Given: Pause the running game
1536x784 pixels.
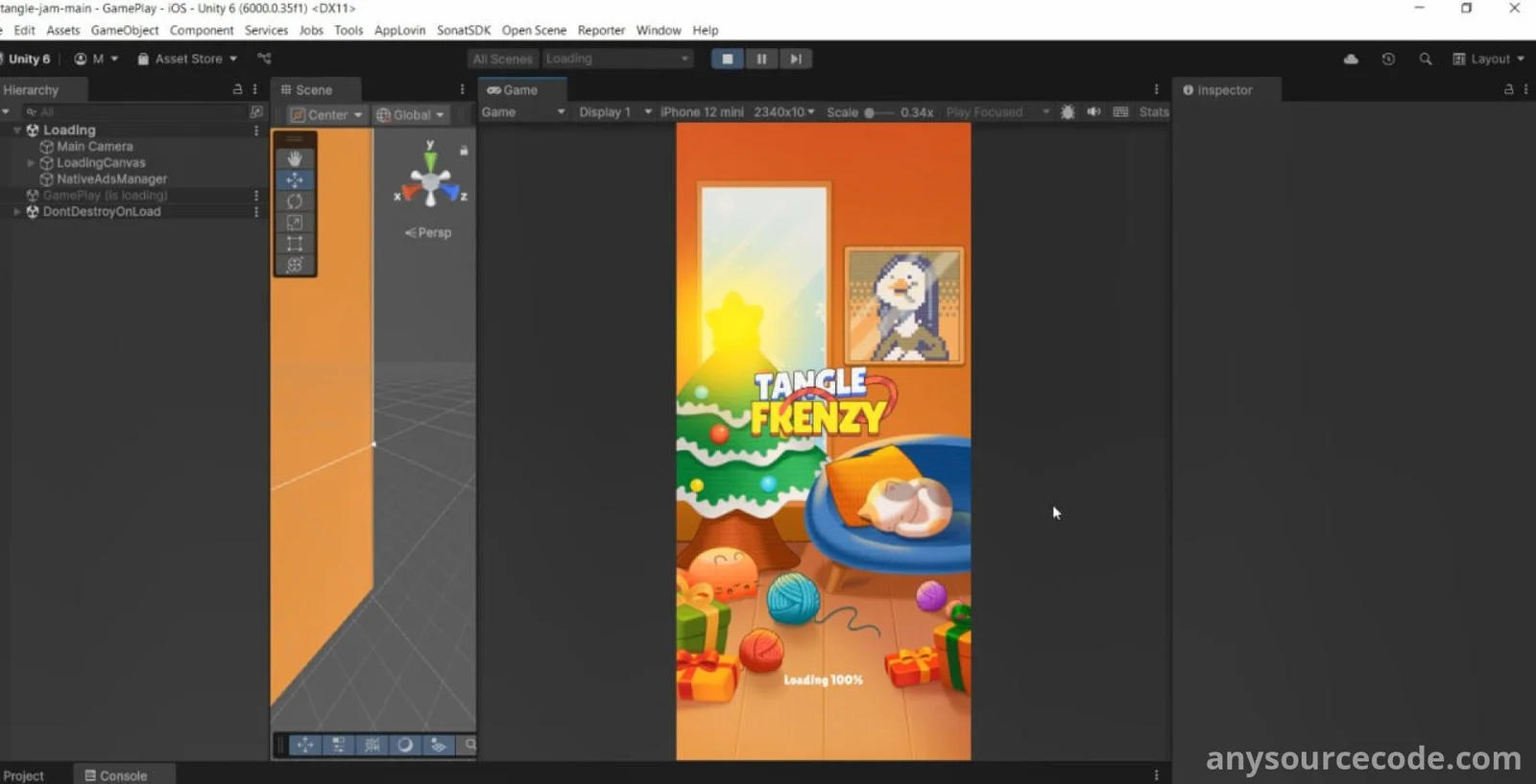Looking at the screenshot, I should [x=761, y=59].
